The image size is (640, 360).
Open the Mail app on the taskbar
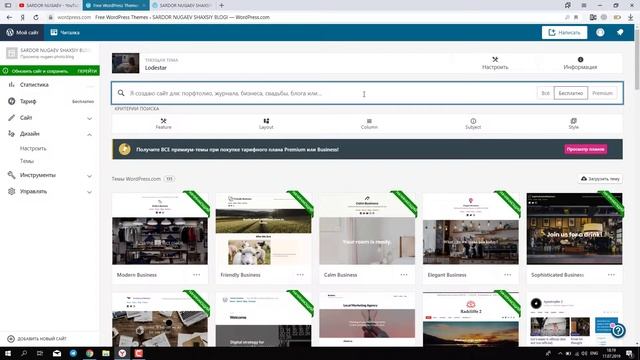pos(57,353)
